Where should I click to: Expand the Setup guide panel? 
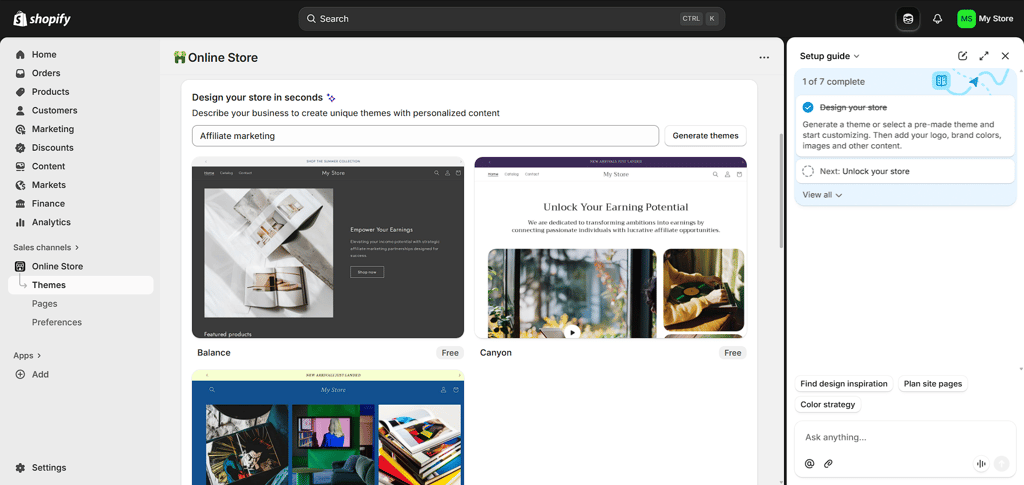[984, 56]
